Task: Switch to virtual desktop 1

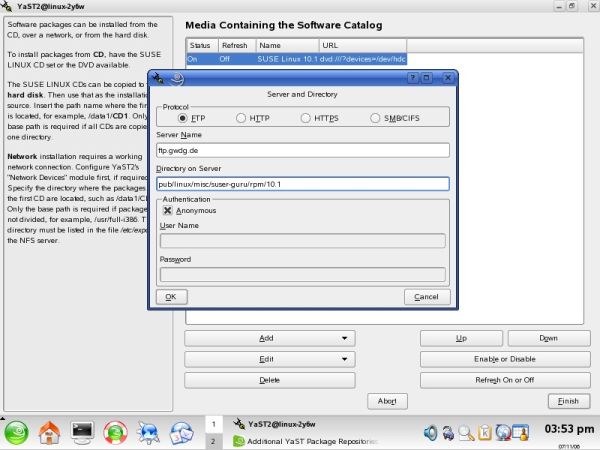Action: 214,424
